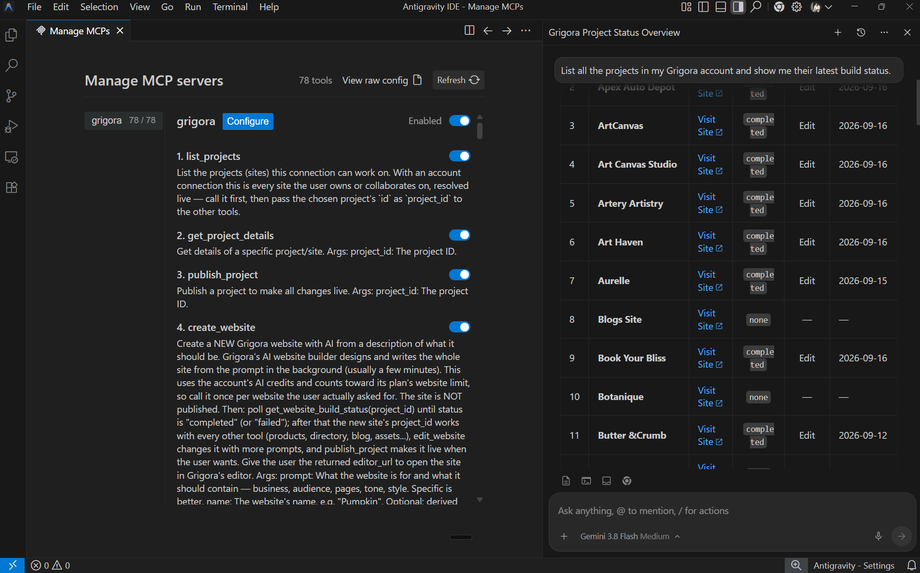Viewport: 920px width, 573px height.
Task: Click Edit for Aurelle row
Action: pos(807,280)
